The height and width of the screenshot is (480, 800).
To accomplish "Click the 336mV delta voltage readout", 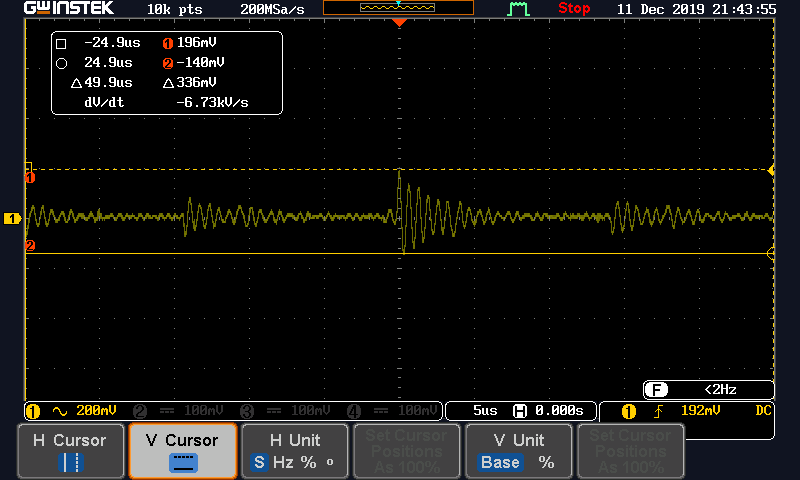I will [196, 82].
